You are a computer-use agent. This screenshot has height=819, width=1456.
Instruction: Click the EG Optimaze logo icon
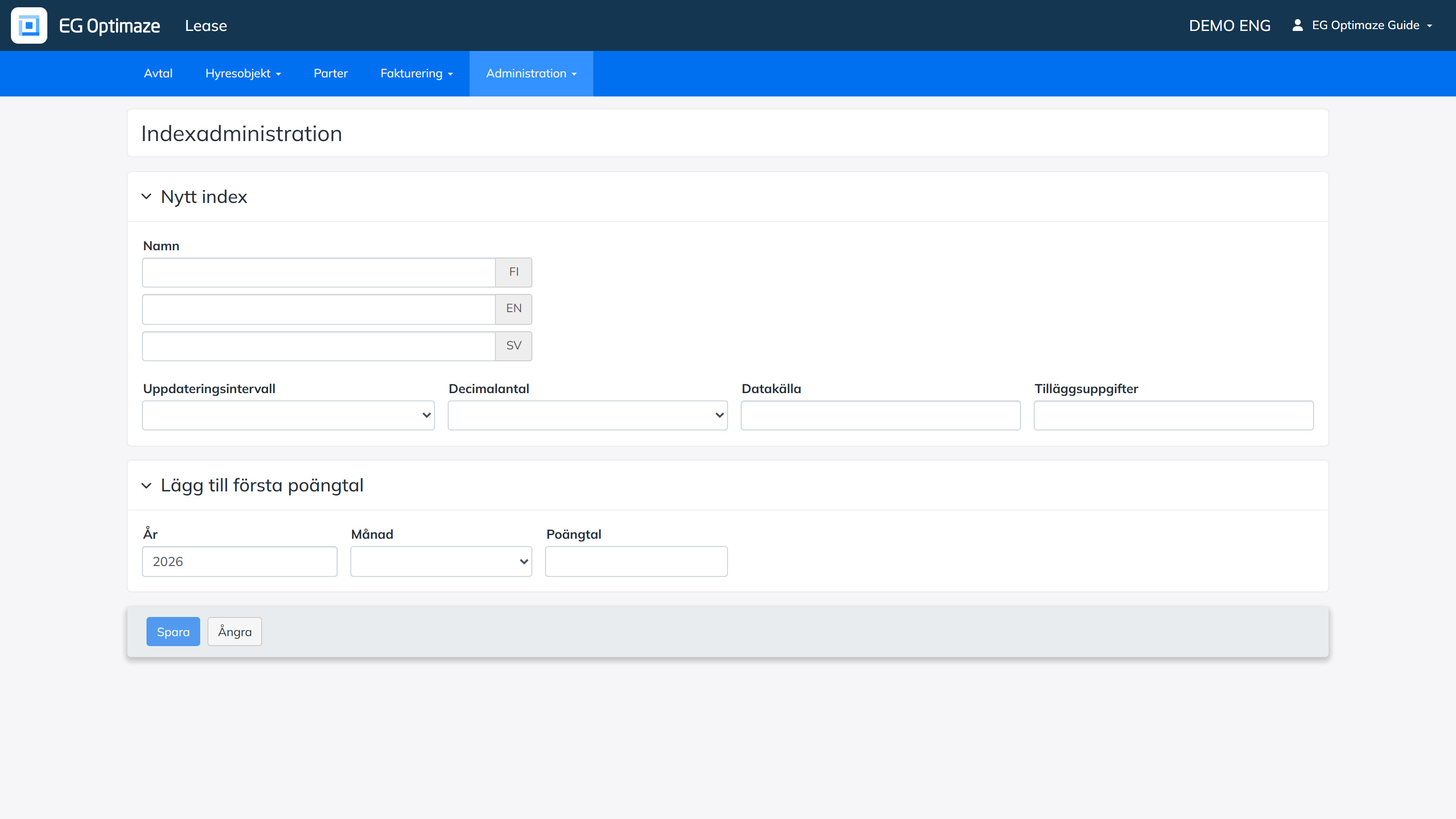29,25
